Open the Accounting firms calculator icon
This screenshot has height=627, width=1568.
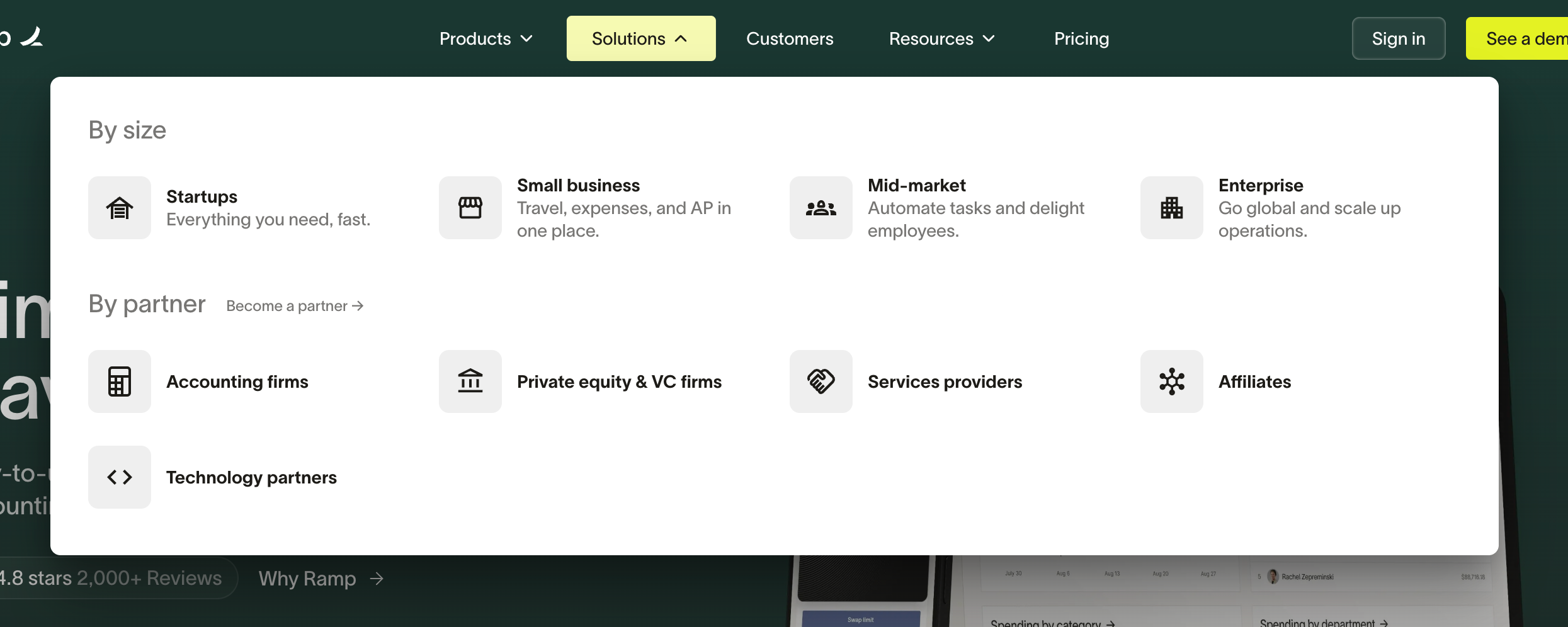click(x=119, y=381)
